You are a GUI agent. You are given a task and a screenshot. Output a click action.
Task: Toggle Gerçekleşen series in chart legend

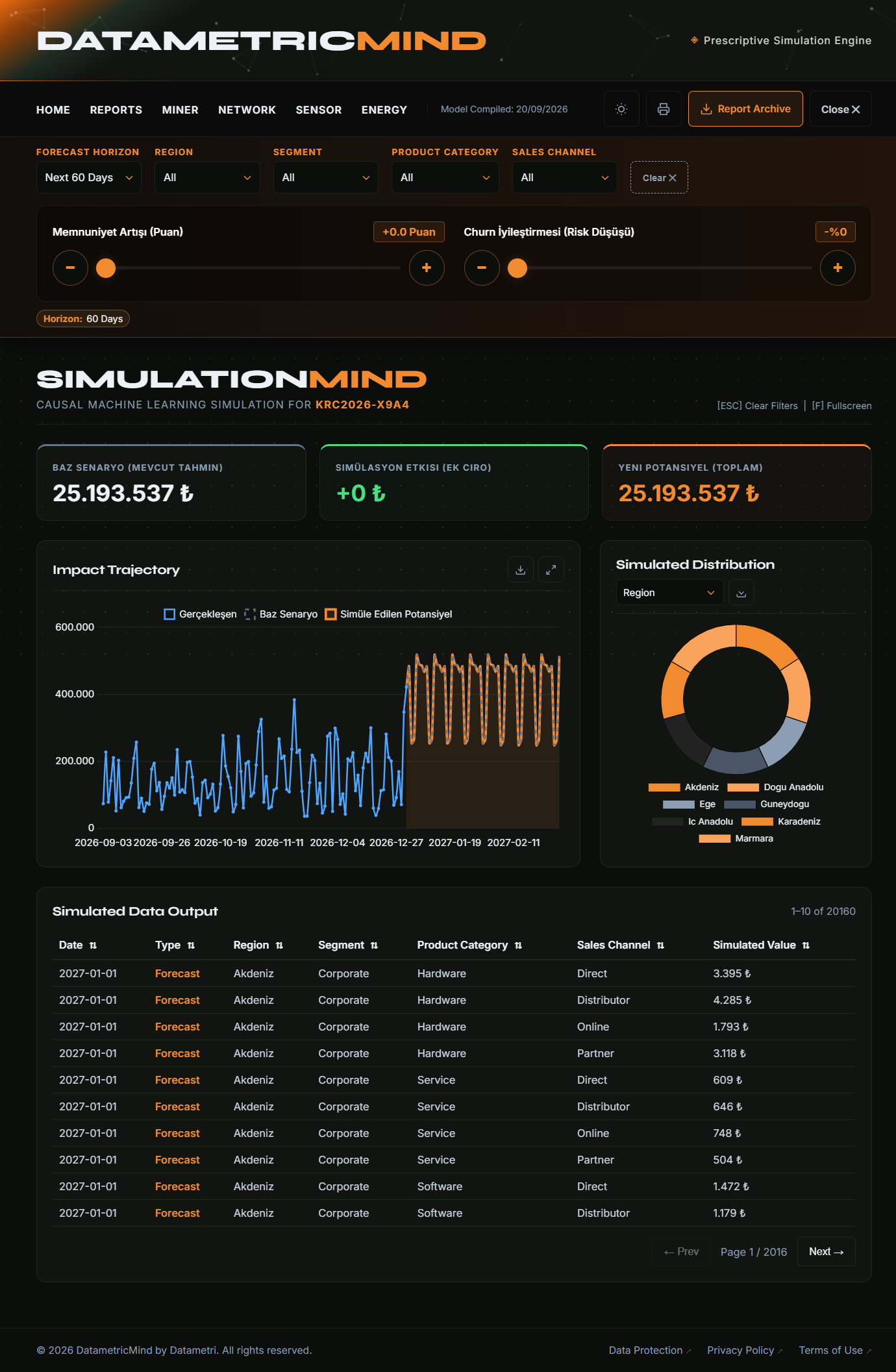200,614
